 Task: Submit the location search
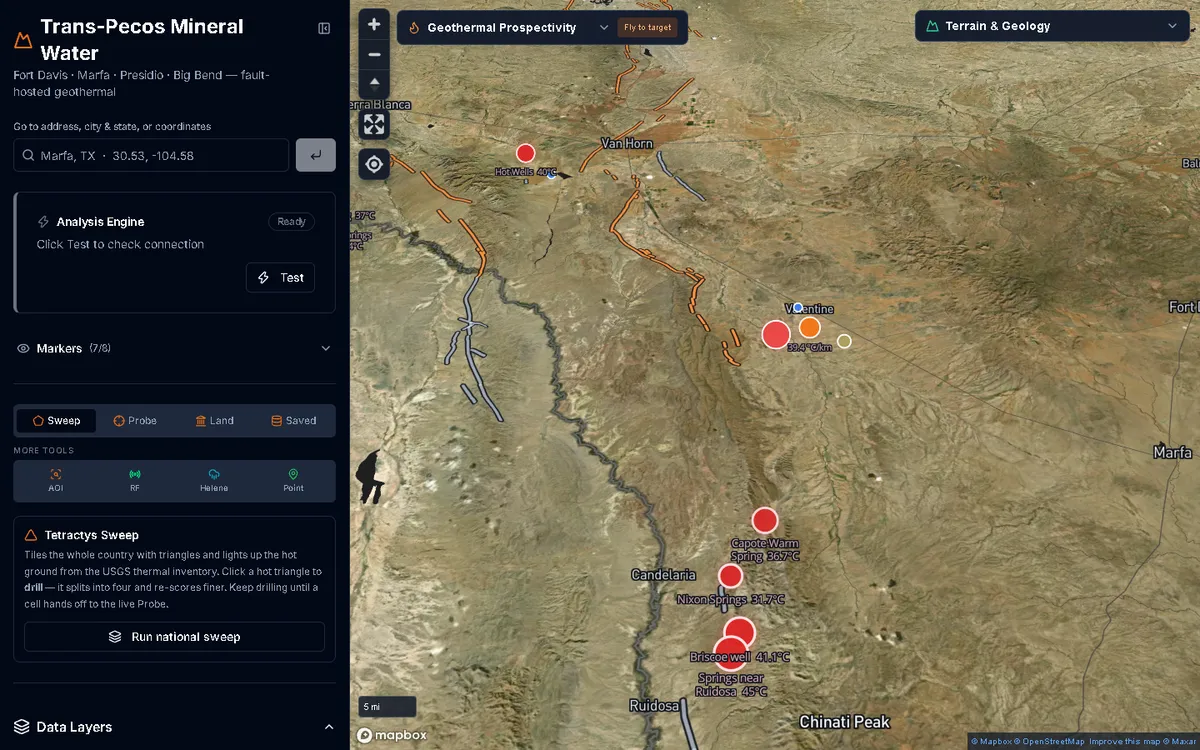316,155
